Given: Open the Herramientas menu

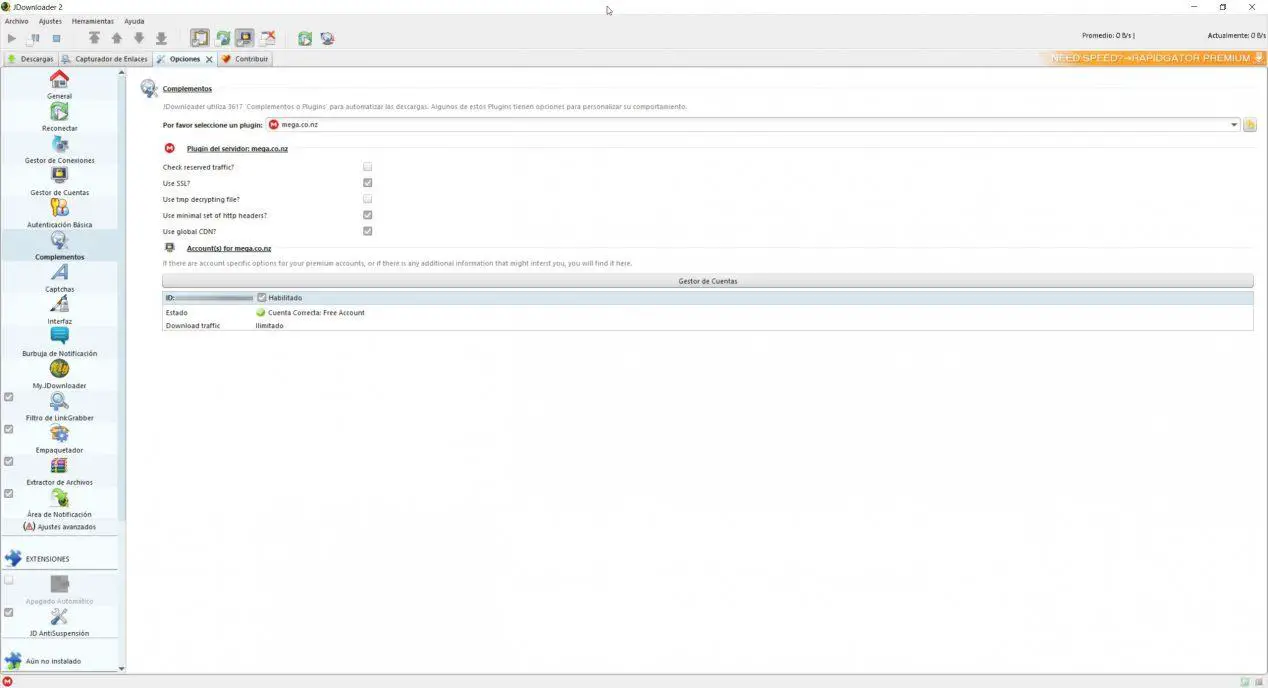Looking at the screenshot, I should tap(93, 21).
